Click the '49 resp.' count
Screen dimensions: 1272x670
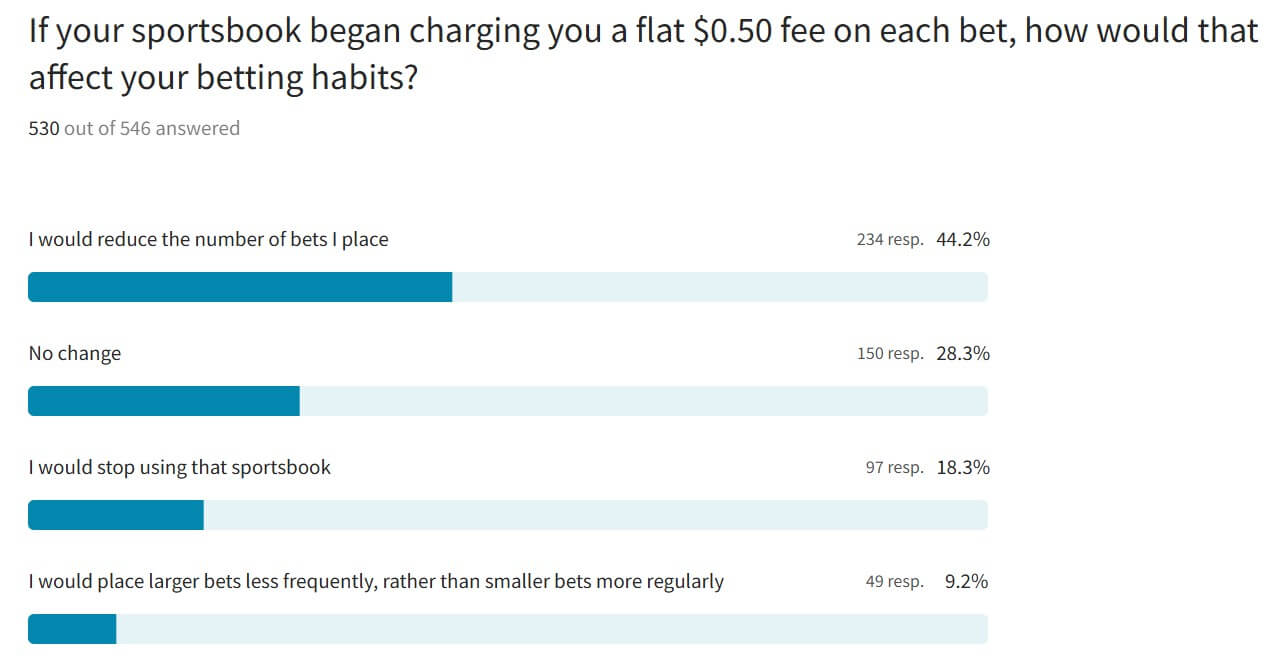[x=895, y=582]
